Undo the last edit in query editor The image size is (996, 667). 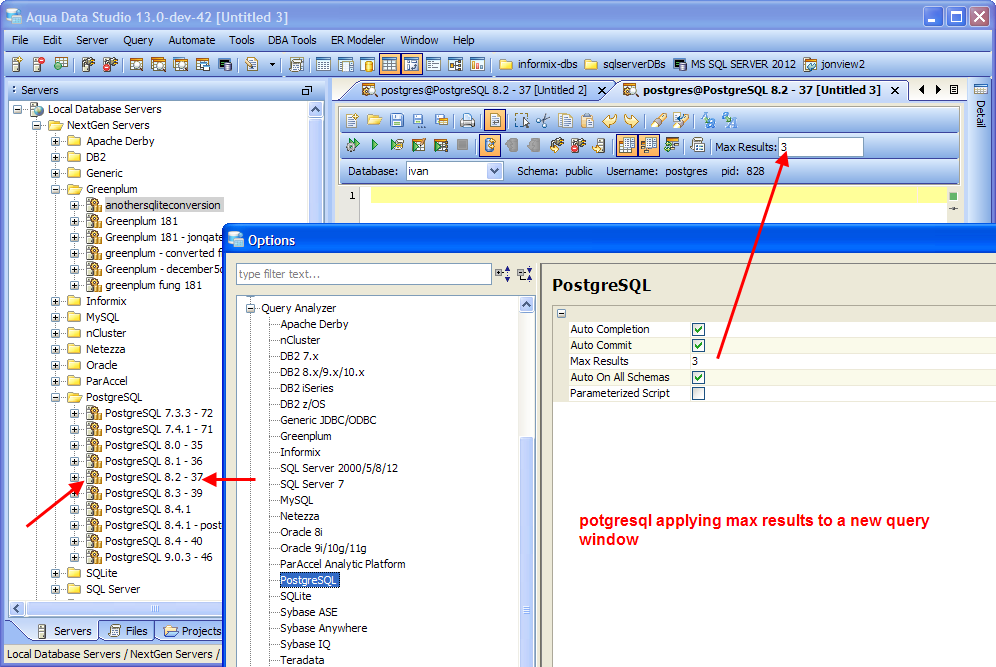(610, 121)
